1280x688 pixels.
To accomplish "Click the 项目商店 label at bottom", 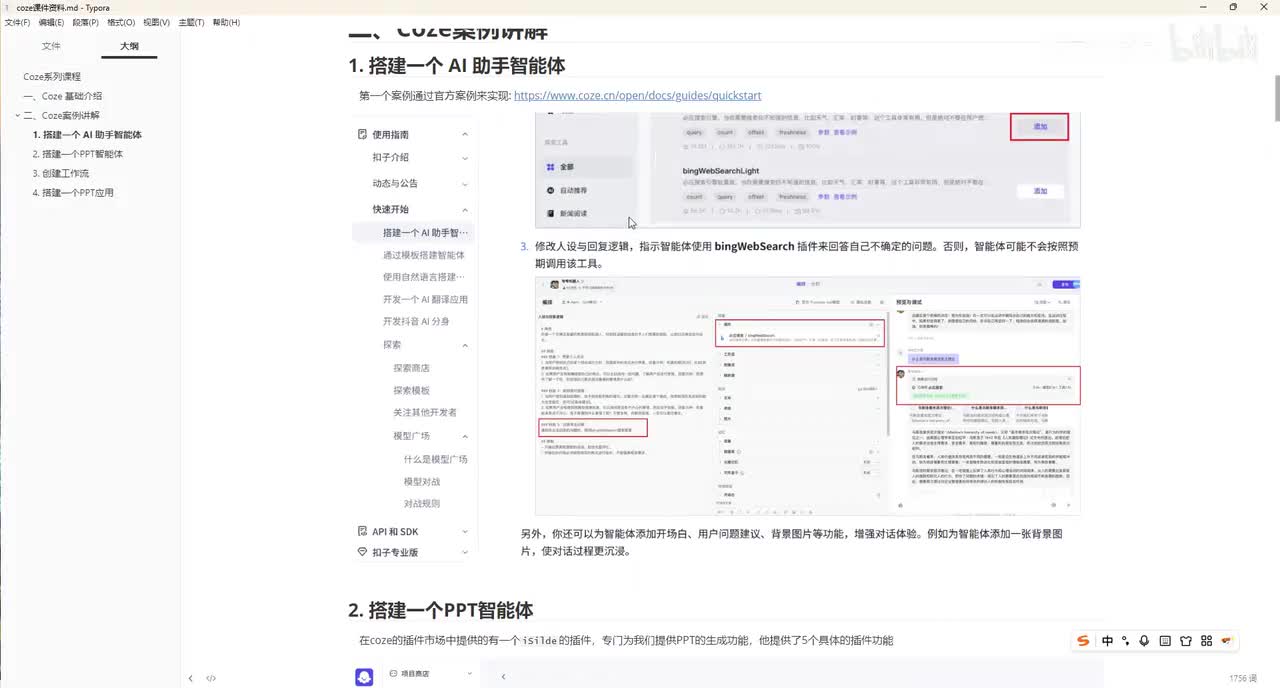I will tap(414, 674).
